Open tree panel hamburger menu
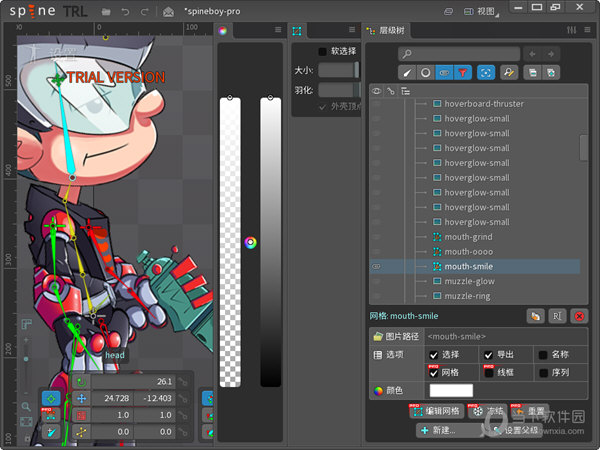 [587, 30]
